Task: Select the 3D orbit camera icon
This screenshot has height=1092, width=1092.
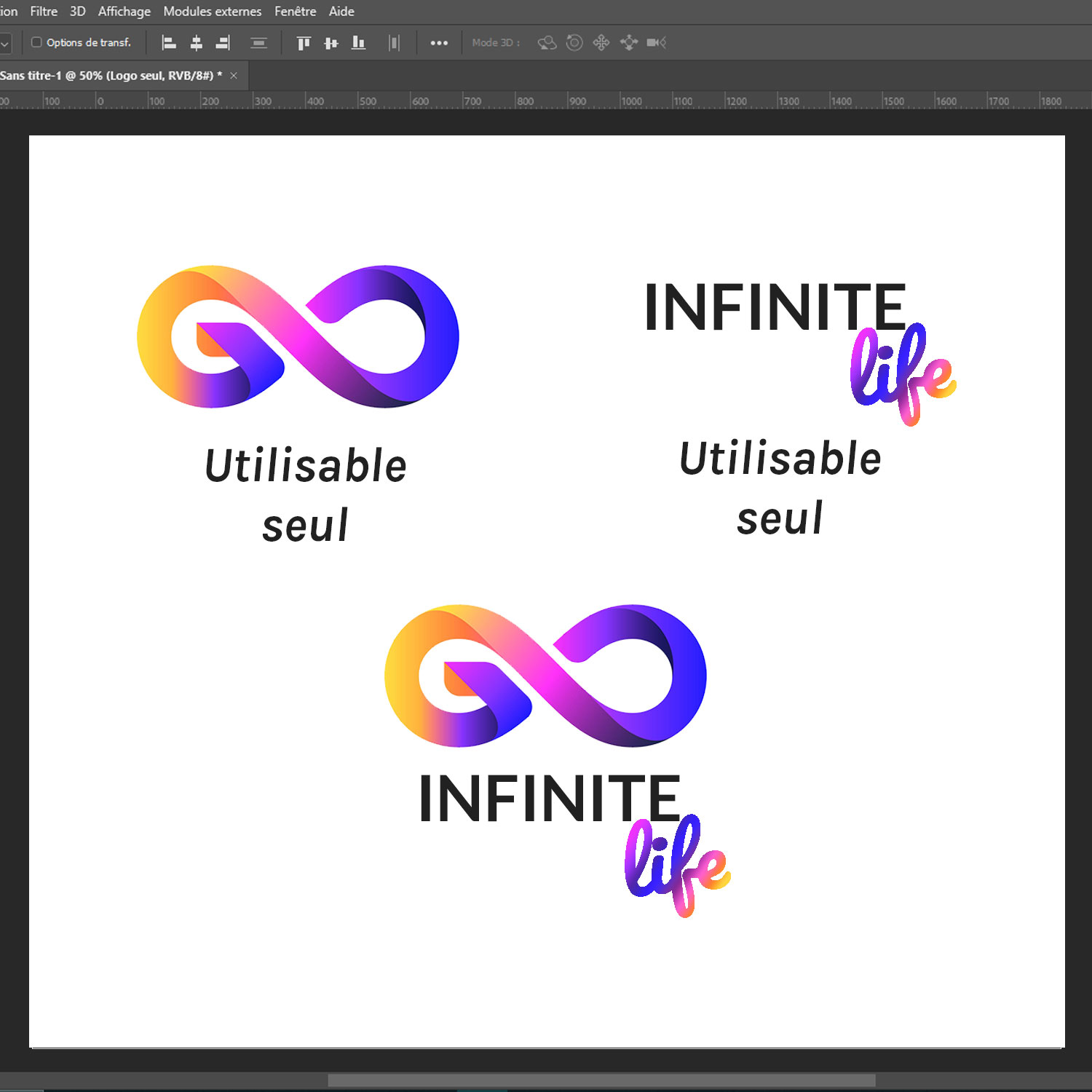Action: 547,43
